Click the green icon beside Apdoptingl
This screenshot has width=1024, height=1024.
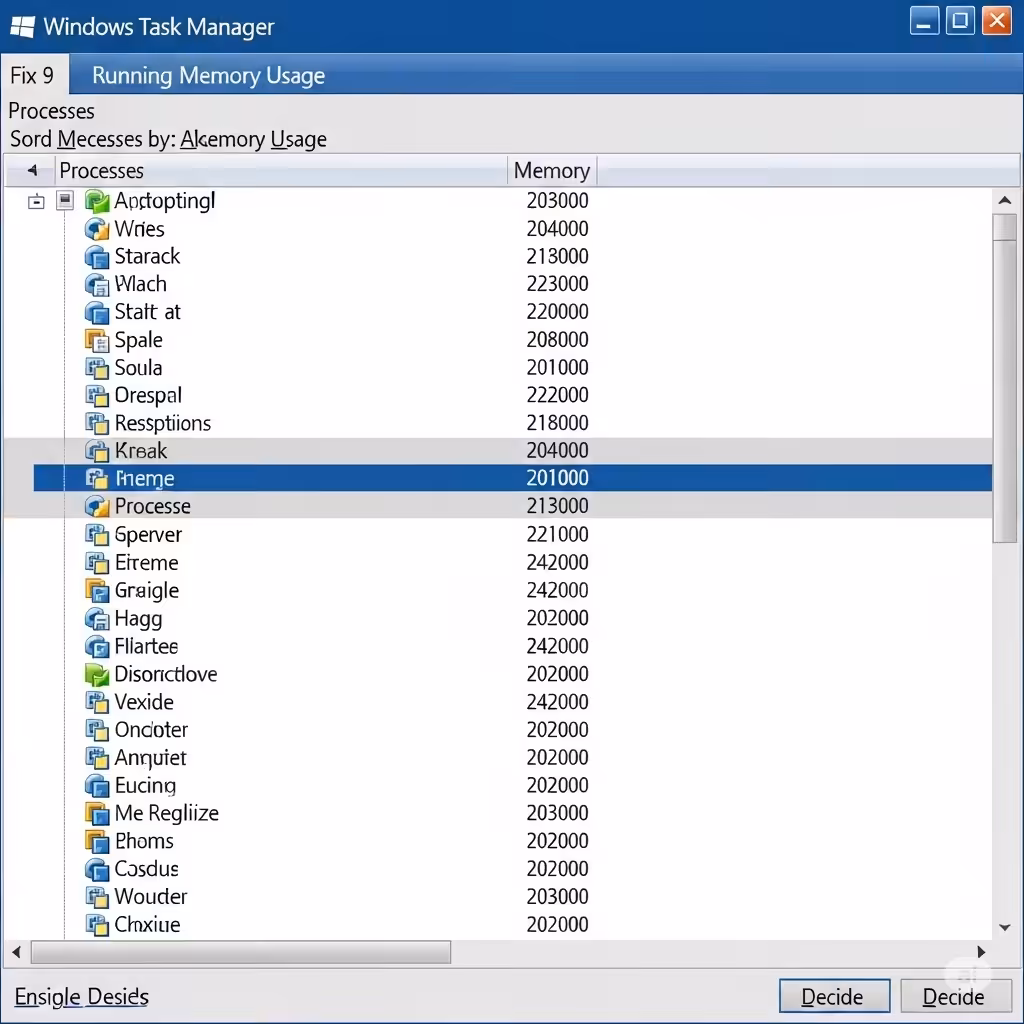tap(97, 201)
